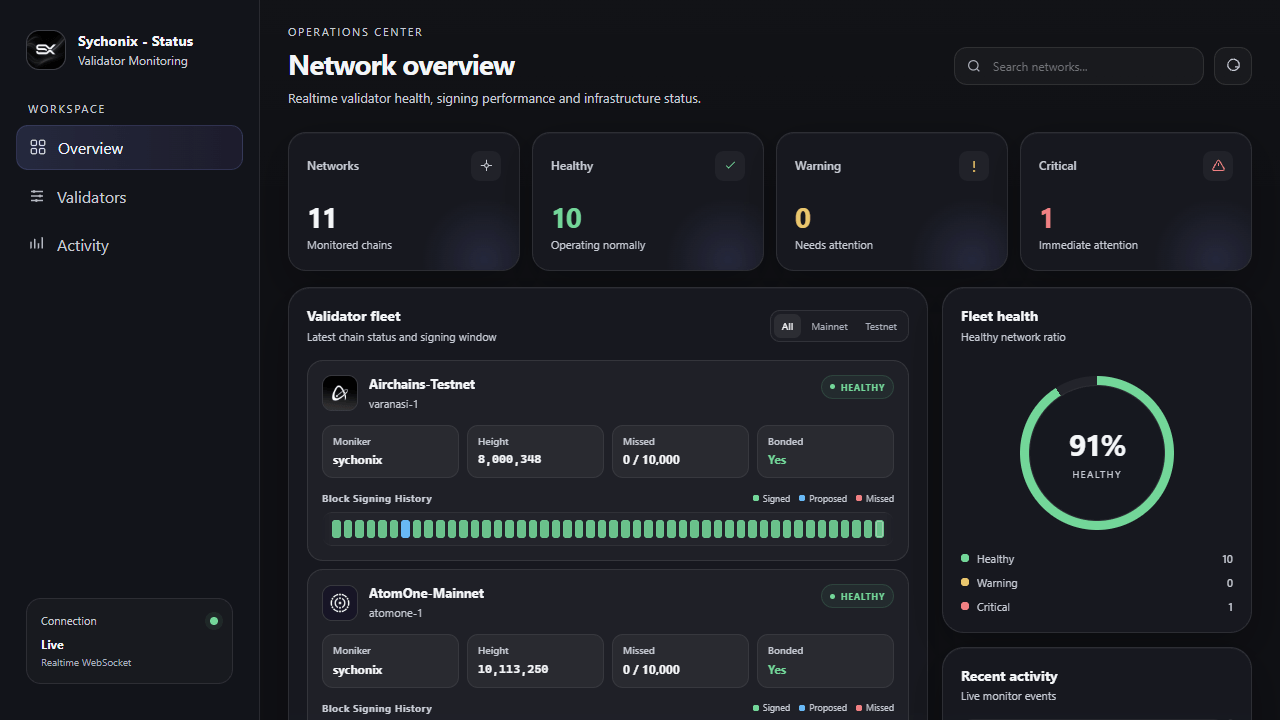Image resolution: width=1280 pixels, height=720 pixels.
Task: Click the Airchains-Testnet chain logo
Action: (340, 393)
